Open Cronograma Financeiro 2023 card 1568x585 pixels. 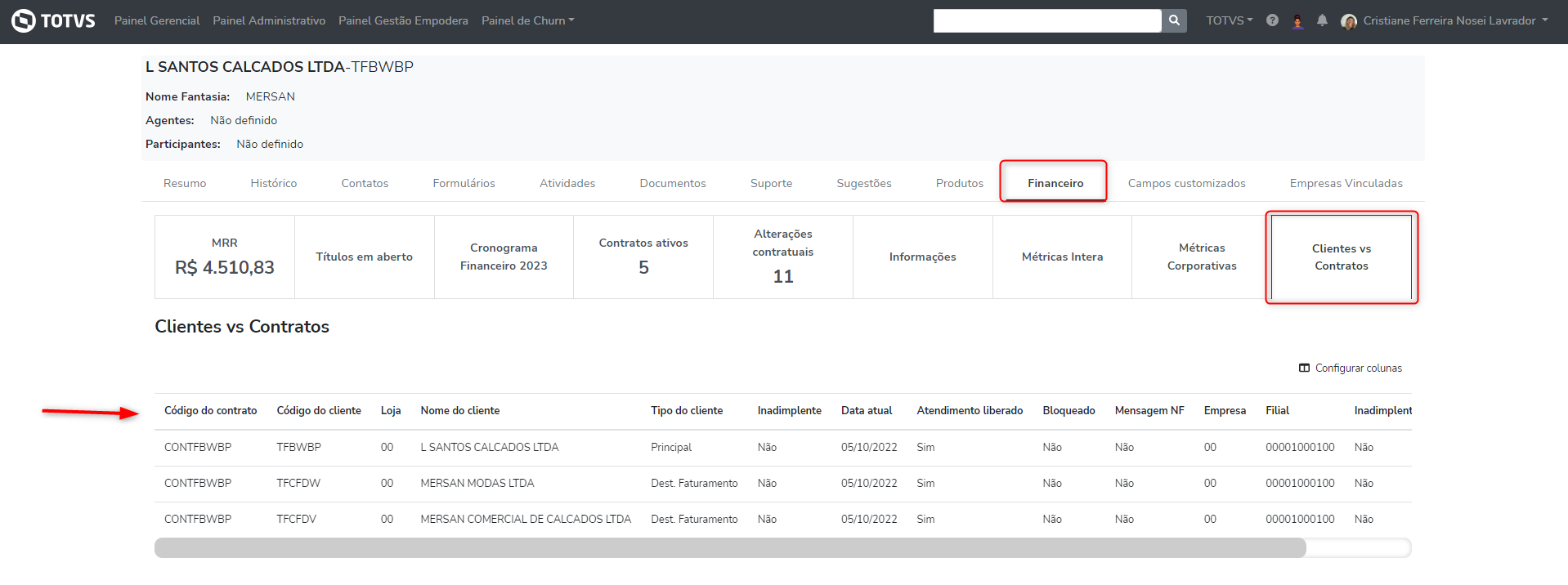(x=504, y=257)
